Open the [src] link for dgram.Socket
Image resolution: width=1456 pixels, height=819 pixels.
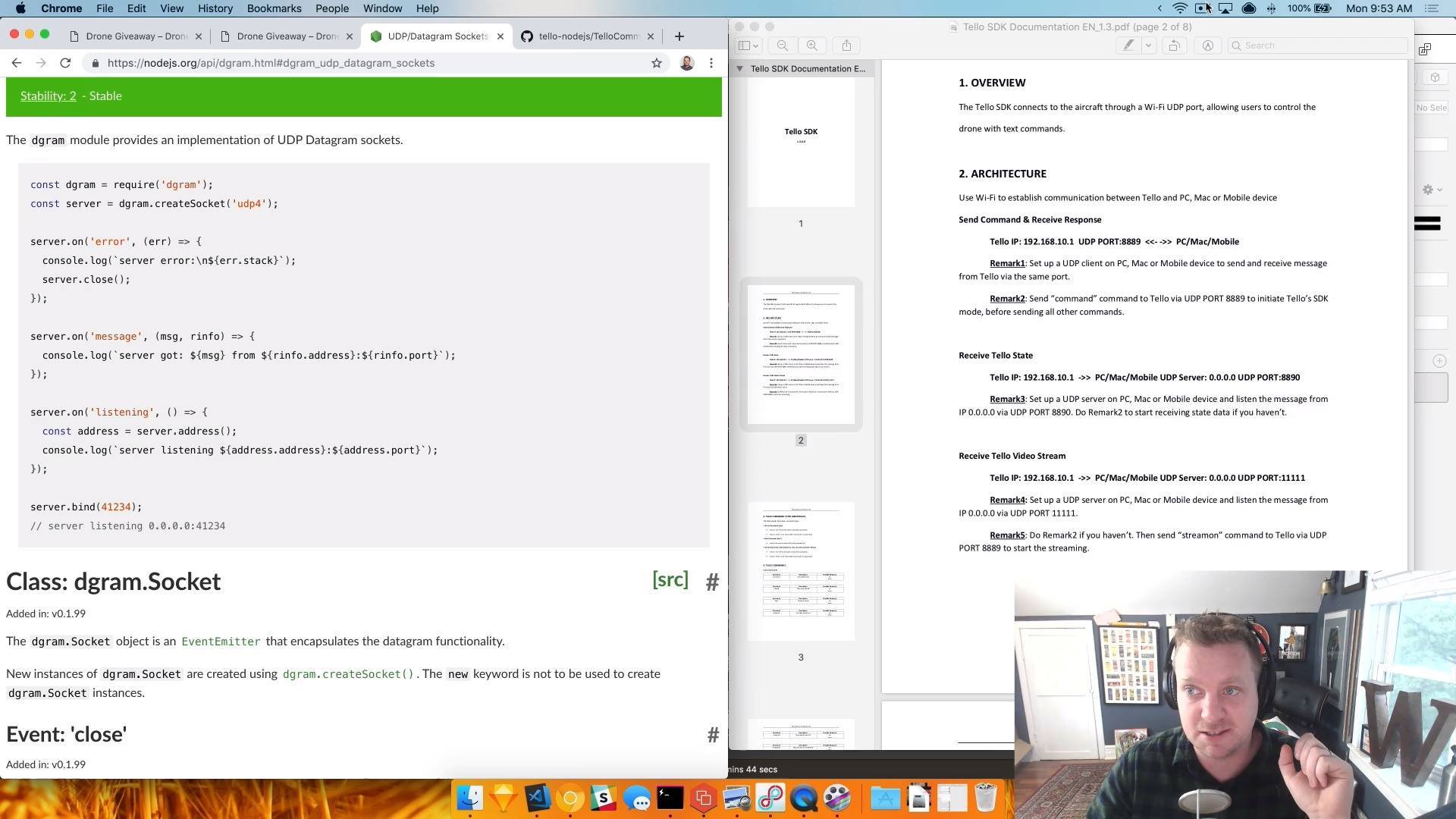(670, 580)
